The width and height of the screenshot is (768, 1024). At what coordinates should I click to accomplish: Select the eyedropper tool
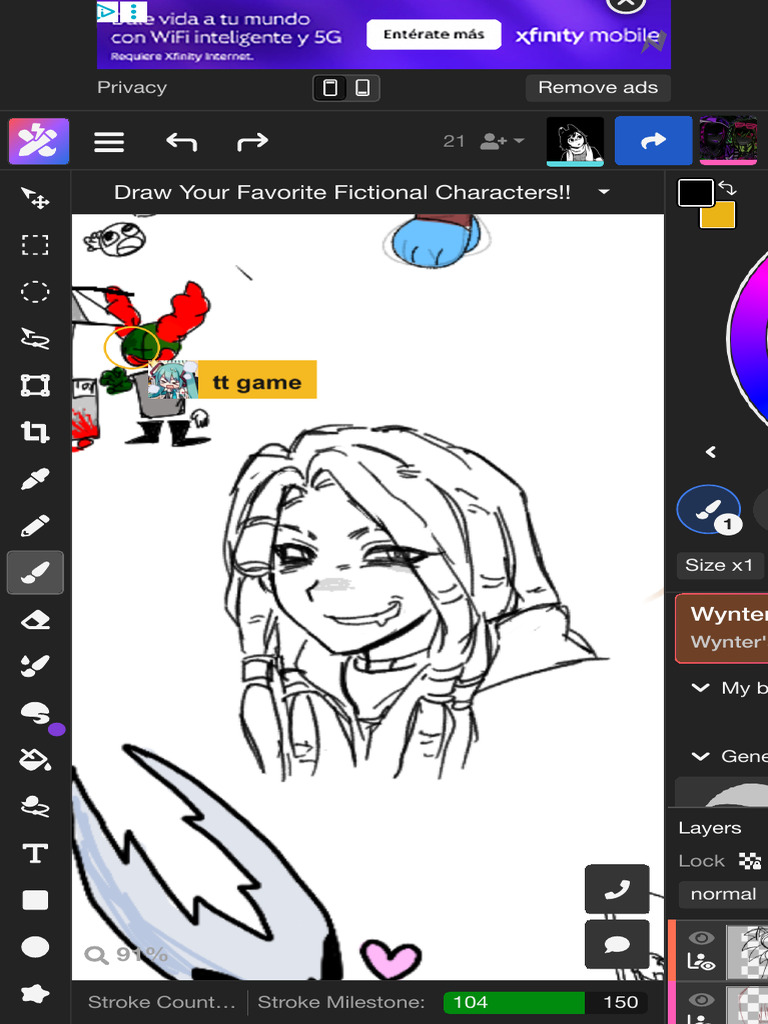coord(35,479)
